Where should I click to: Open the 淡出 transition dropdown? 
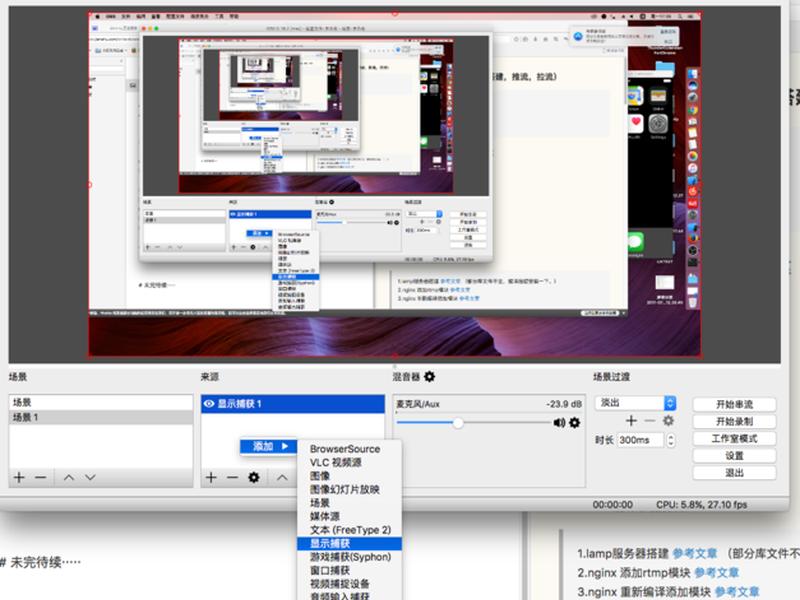tap(636, 403)
